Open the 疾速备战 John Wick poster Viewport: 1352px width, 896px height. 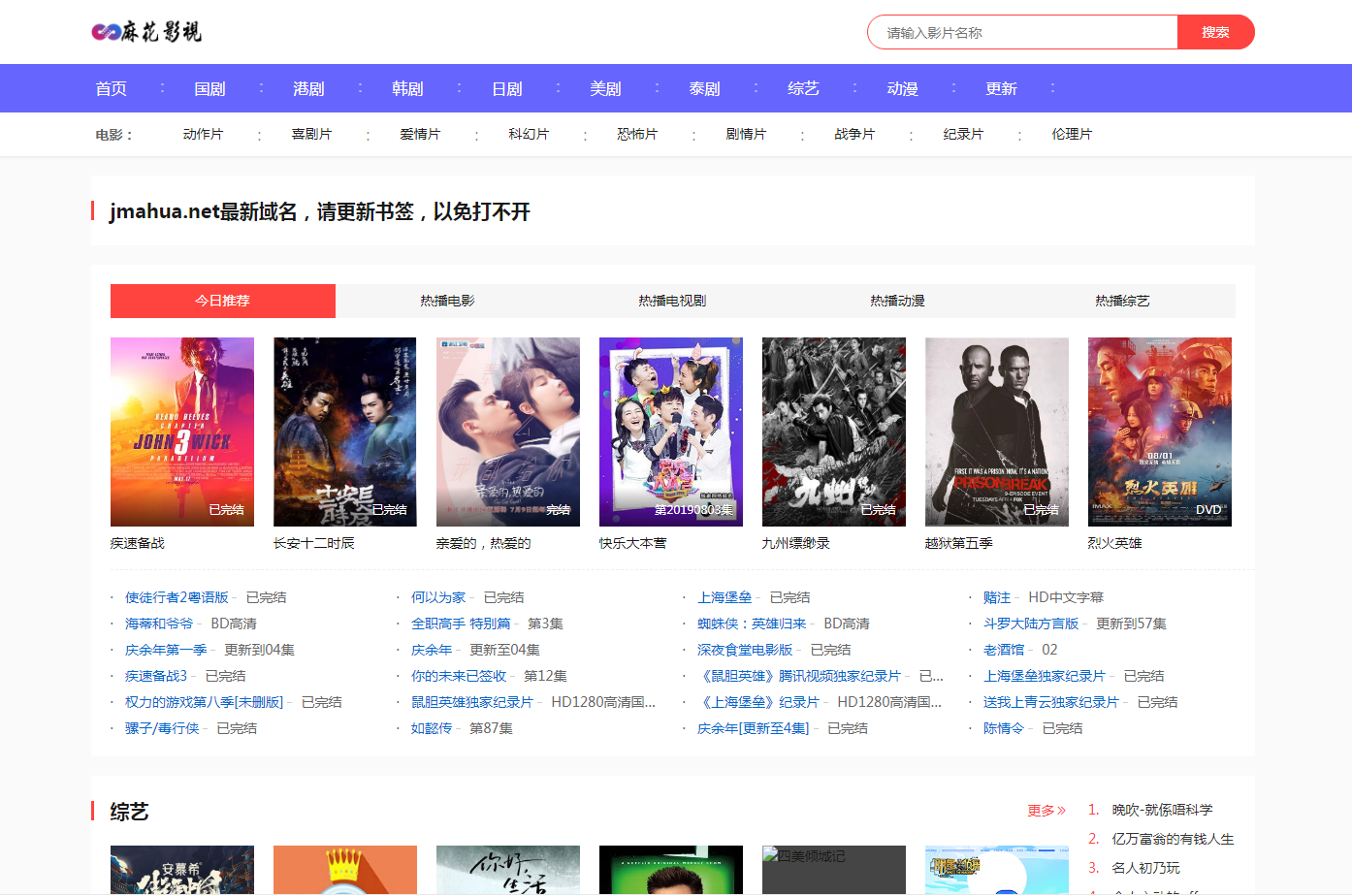(x=182, y=432)
